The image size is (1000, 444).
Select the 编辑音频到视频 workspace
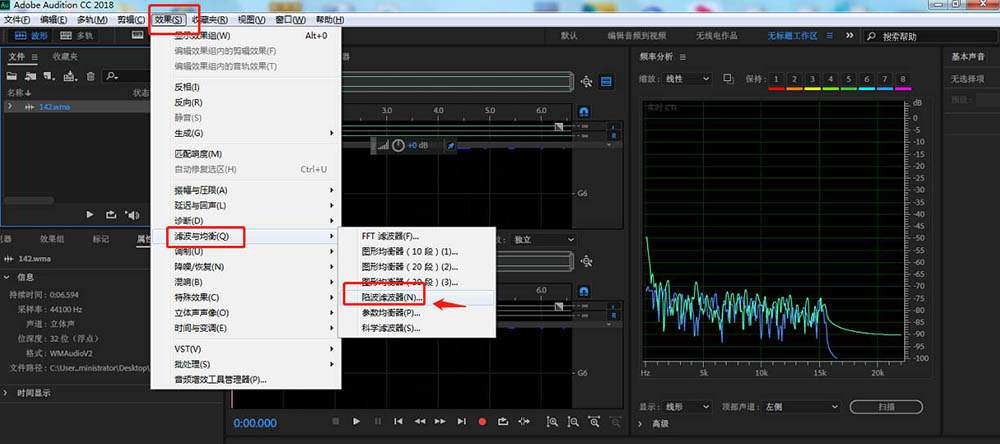pyautogui.click(x=636, y=36)
